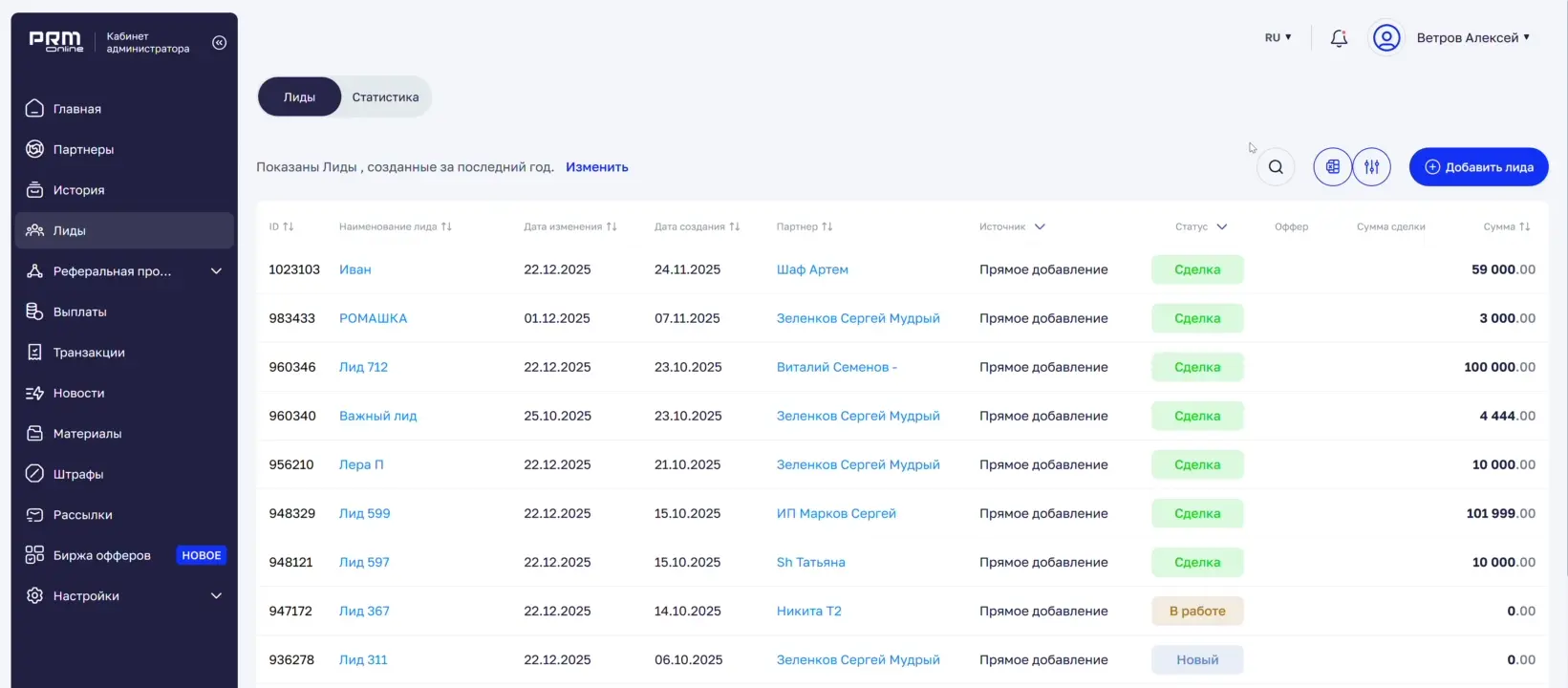Expand the Настройки submenu
This screenshot has width=1568, height=688.
[216, 596]
